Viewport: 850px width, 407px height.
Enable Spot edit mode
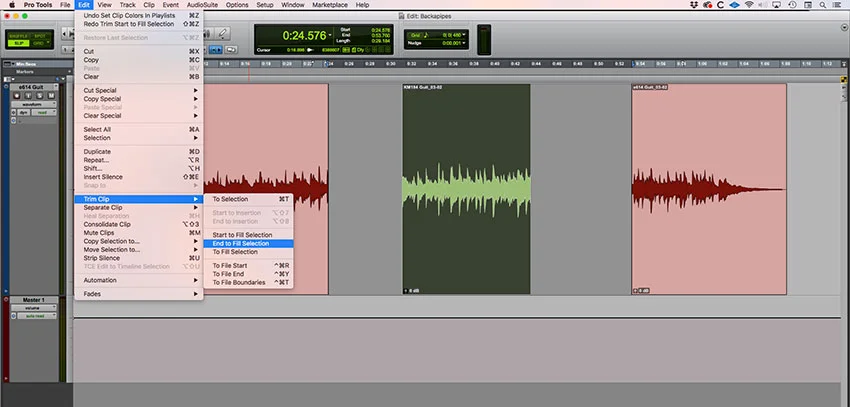pyautogui.click(x=40, y=36)
